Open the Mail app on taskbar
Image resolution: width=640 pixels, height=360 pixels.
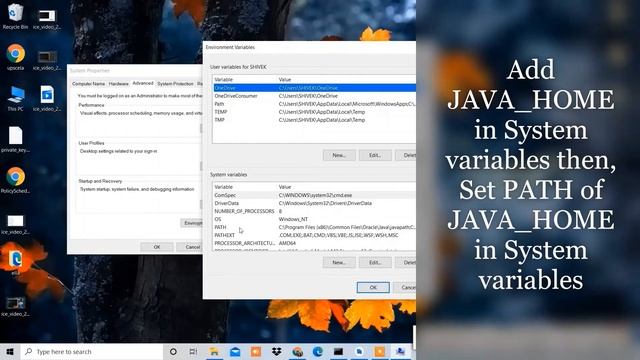click(235, 351)
